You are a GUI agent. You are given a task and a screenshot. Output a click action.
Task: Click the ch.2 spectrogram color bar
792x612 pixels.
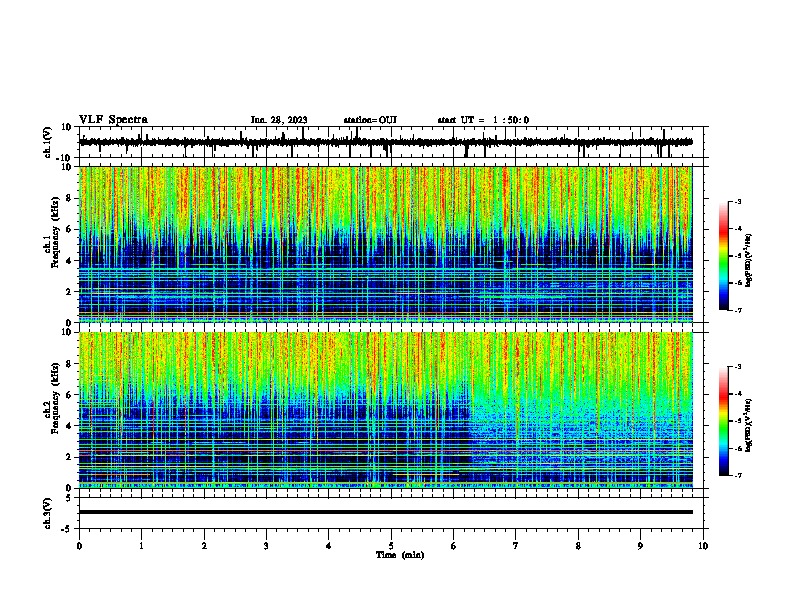[724, 421]
